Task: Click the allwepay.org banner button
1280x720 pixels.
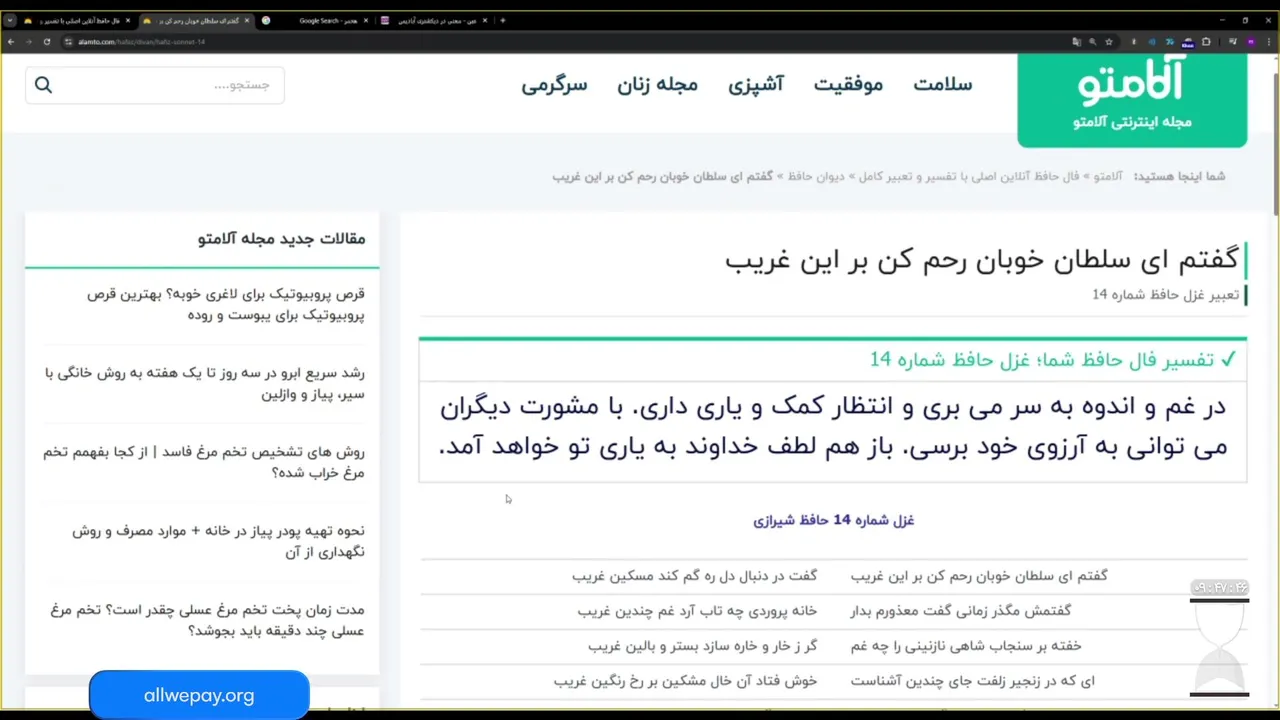Action: pyautogui.click(x=199, y=695)
